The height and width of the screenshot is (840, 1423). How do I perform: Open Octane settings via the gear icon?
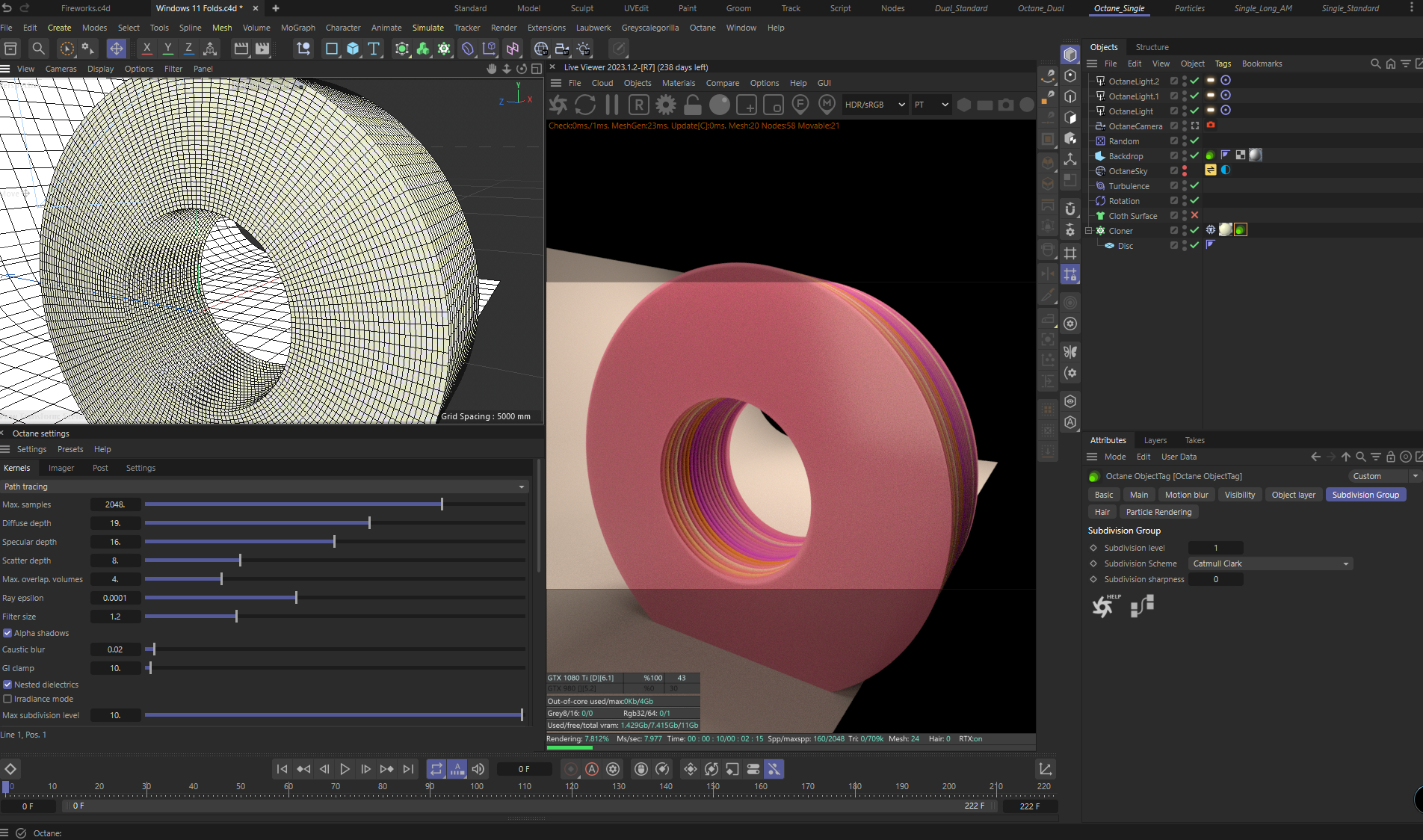click(x=665, y=105)
